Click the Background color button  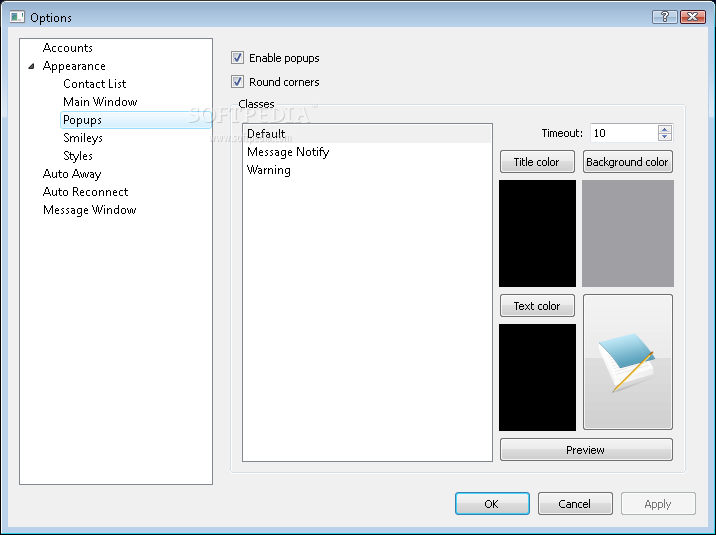click(627, 162)
